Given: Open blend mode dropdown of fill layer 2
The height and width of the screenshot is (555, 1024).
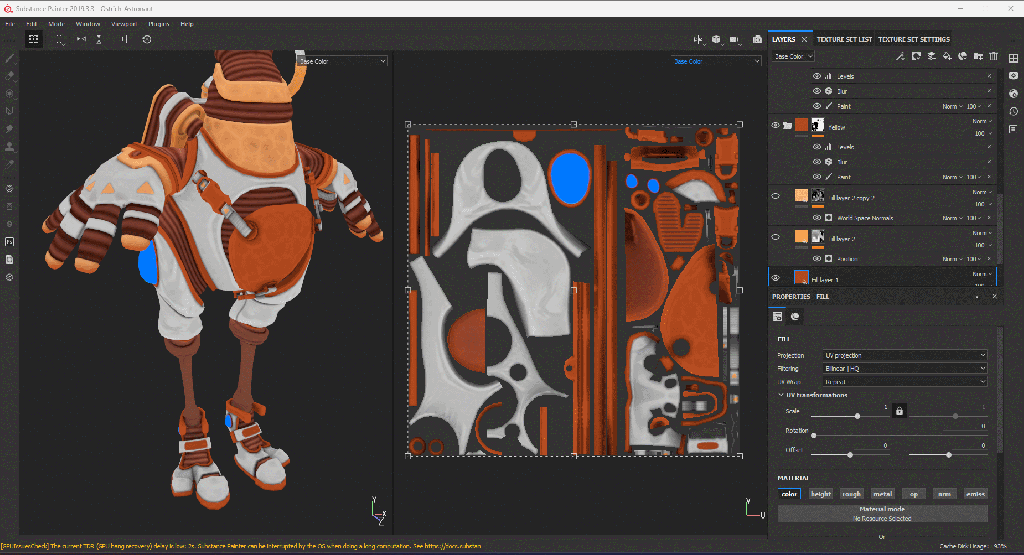Looking at the screenshot, I should pos(982,233).
